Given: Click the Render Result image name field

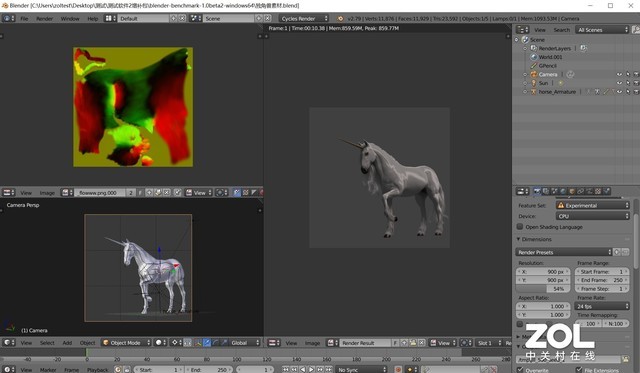Looking at the screenshot, I should click(366, 343).
